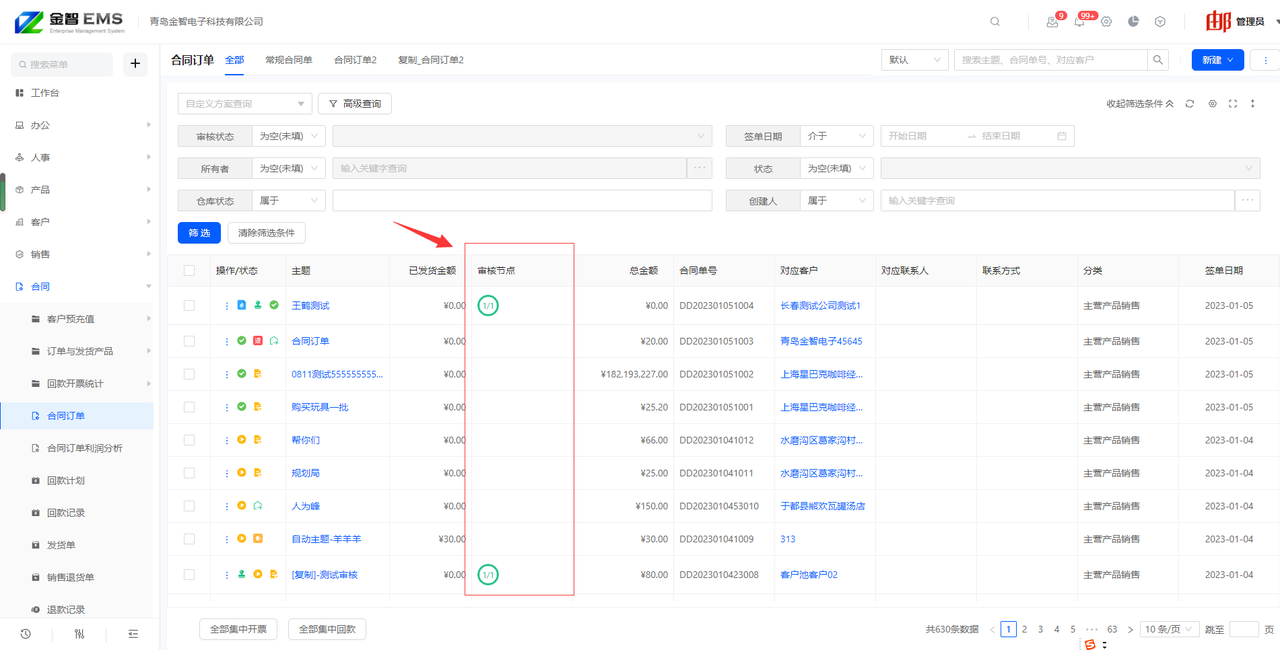Switch to the 合同订单2 tab
This screenshot has width=1280, height=650.
pyautogui.click(x=355, y=60)
